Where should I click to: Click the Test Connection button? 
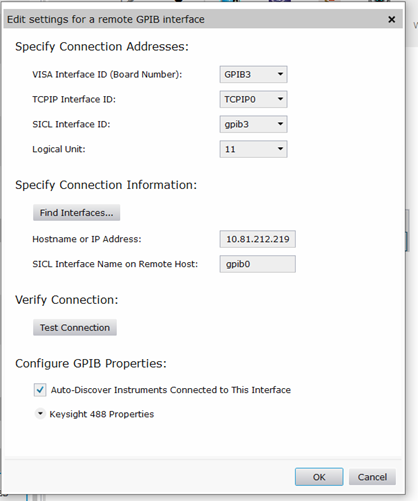[75, 327]
